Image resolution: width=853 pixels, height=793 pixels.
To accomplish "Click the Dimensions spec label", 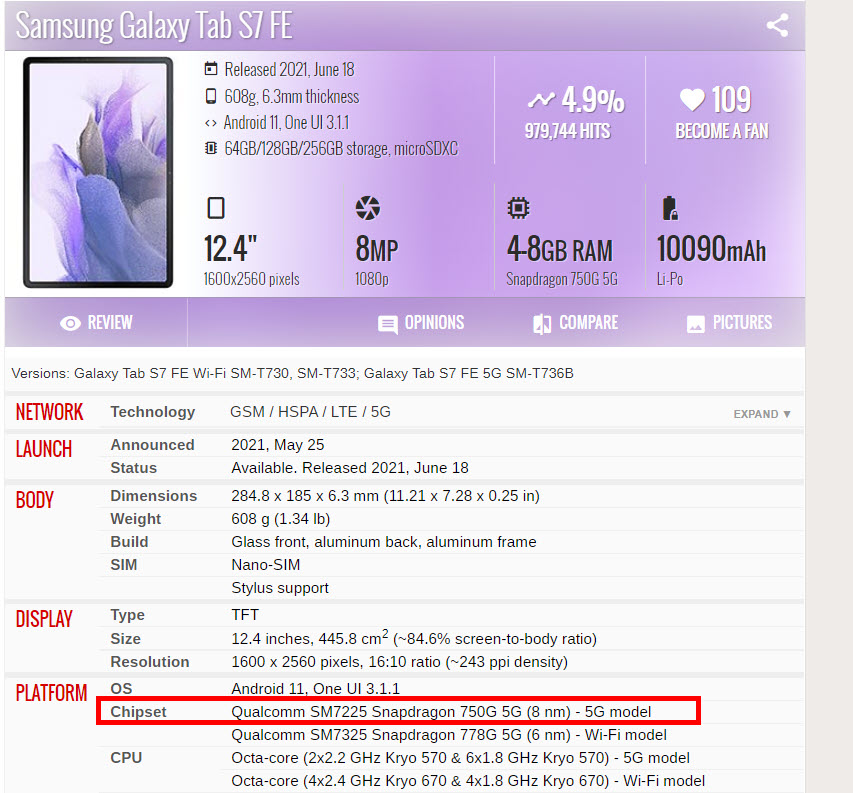I will pos(154,496).
